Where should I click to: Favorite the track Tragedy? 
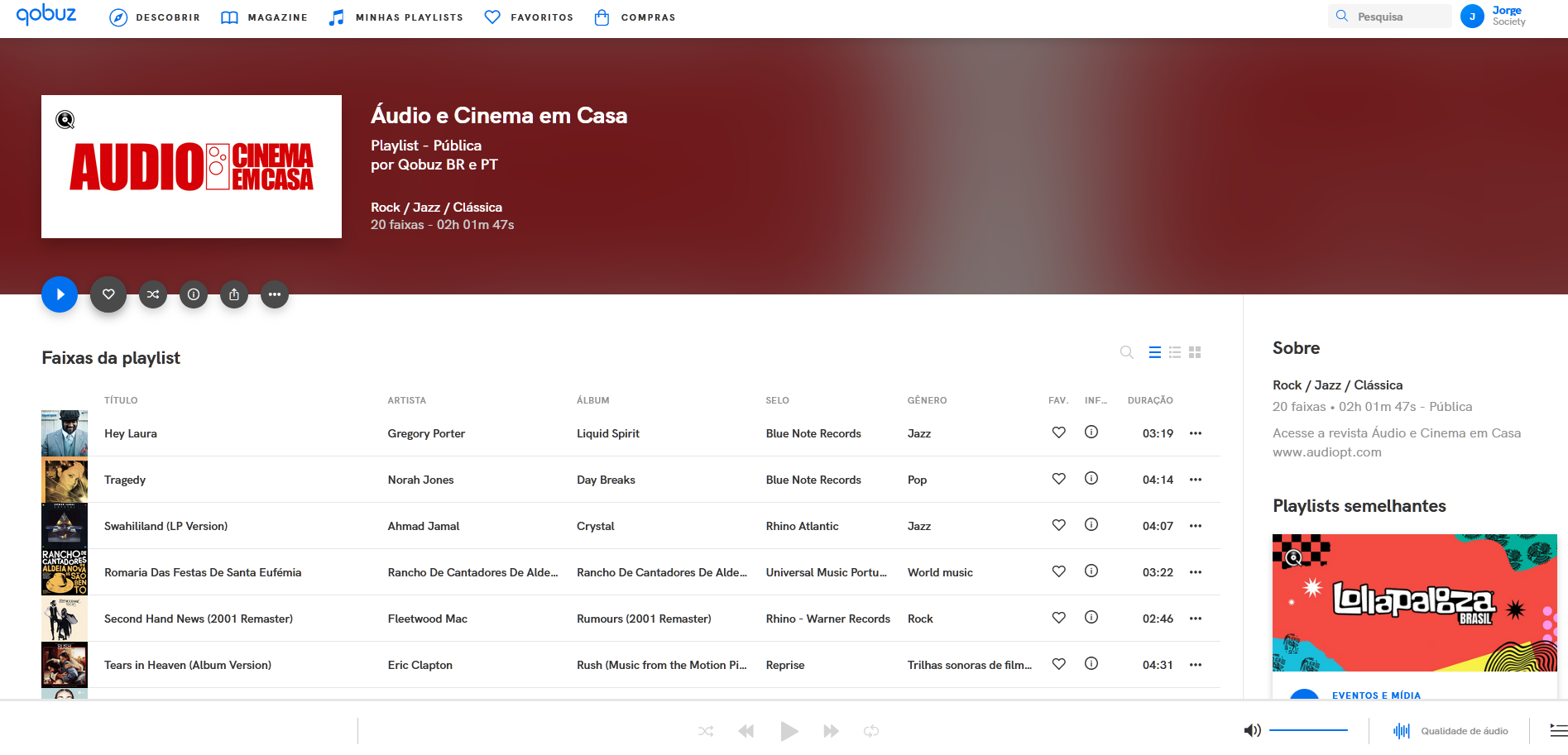coord(1058,479)
